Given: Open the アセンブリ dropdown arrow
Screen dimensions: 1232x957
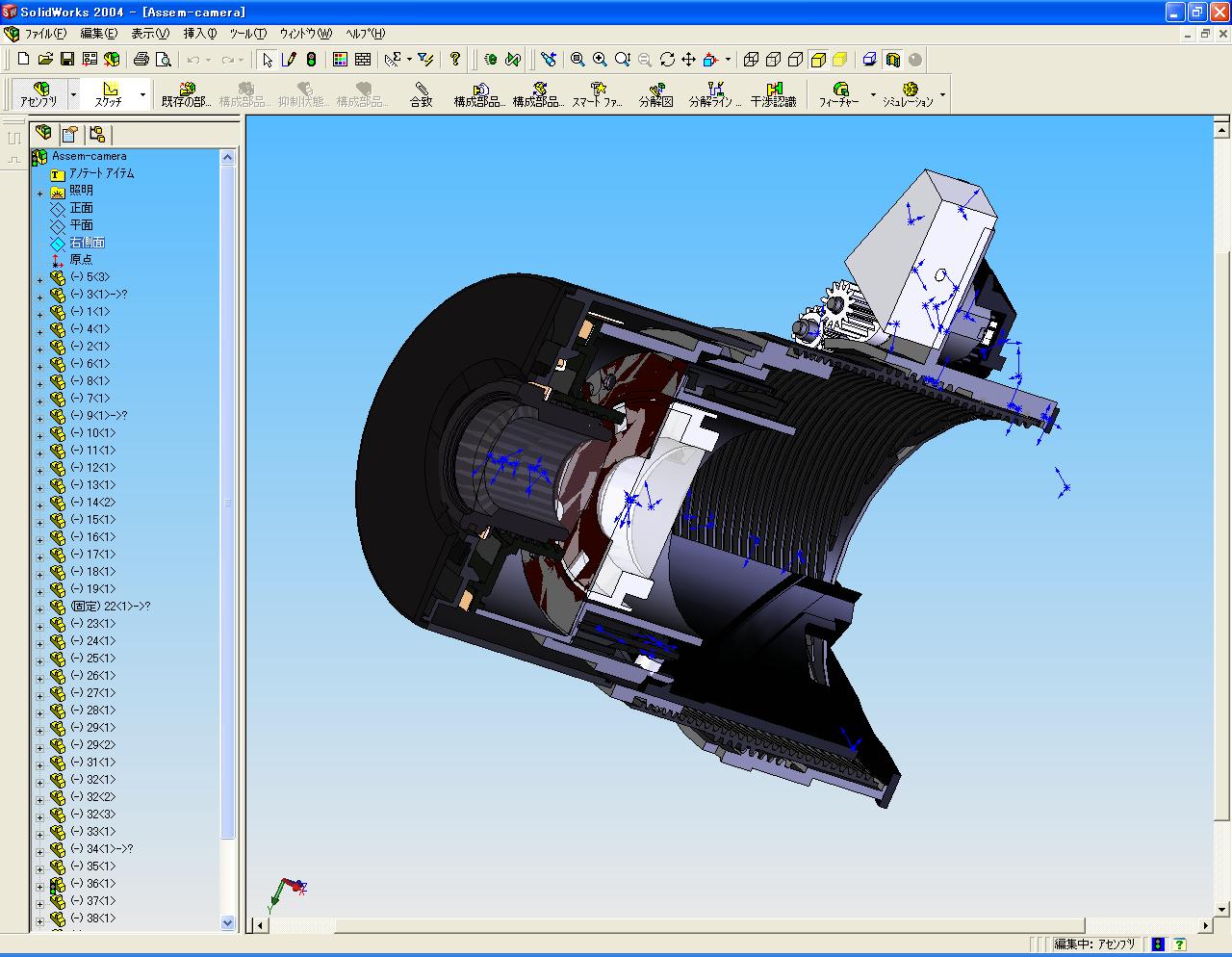Looking at the screenshot, I should (73, 94).
